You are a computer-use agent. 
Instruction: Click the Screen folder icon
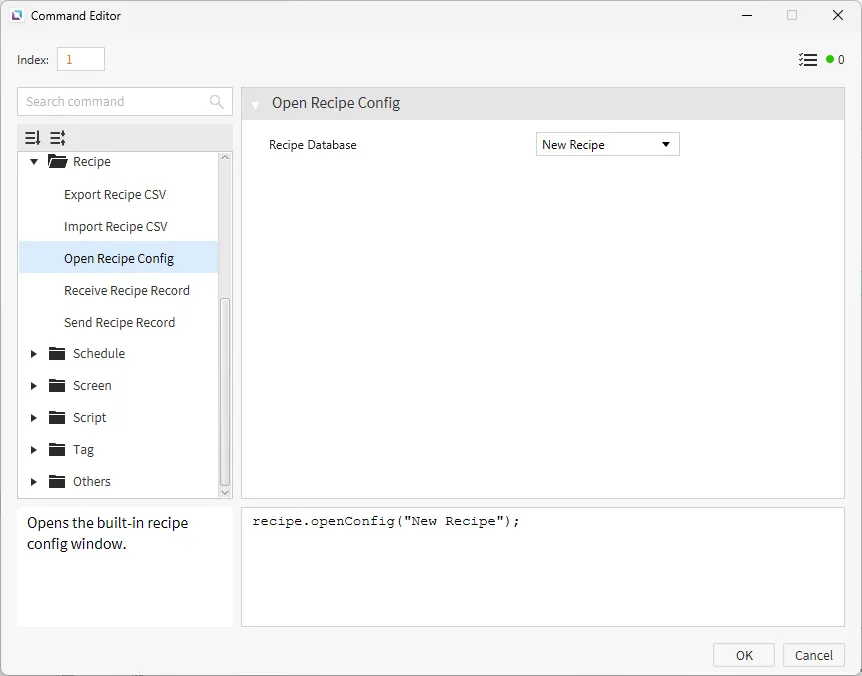(x=57, y=386)
